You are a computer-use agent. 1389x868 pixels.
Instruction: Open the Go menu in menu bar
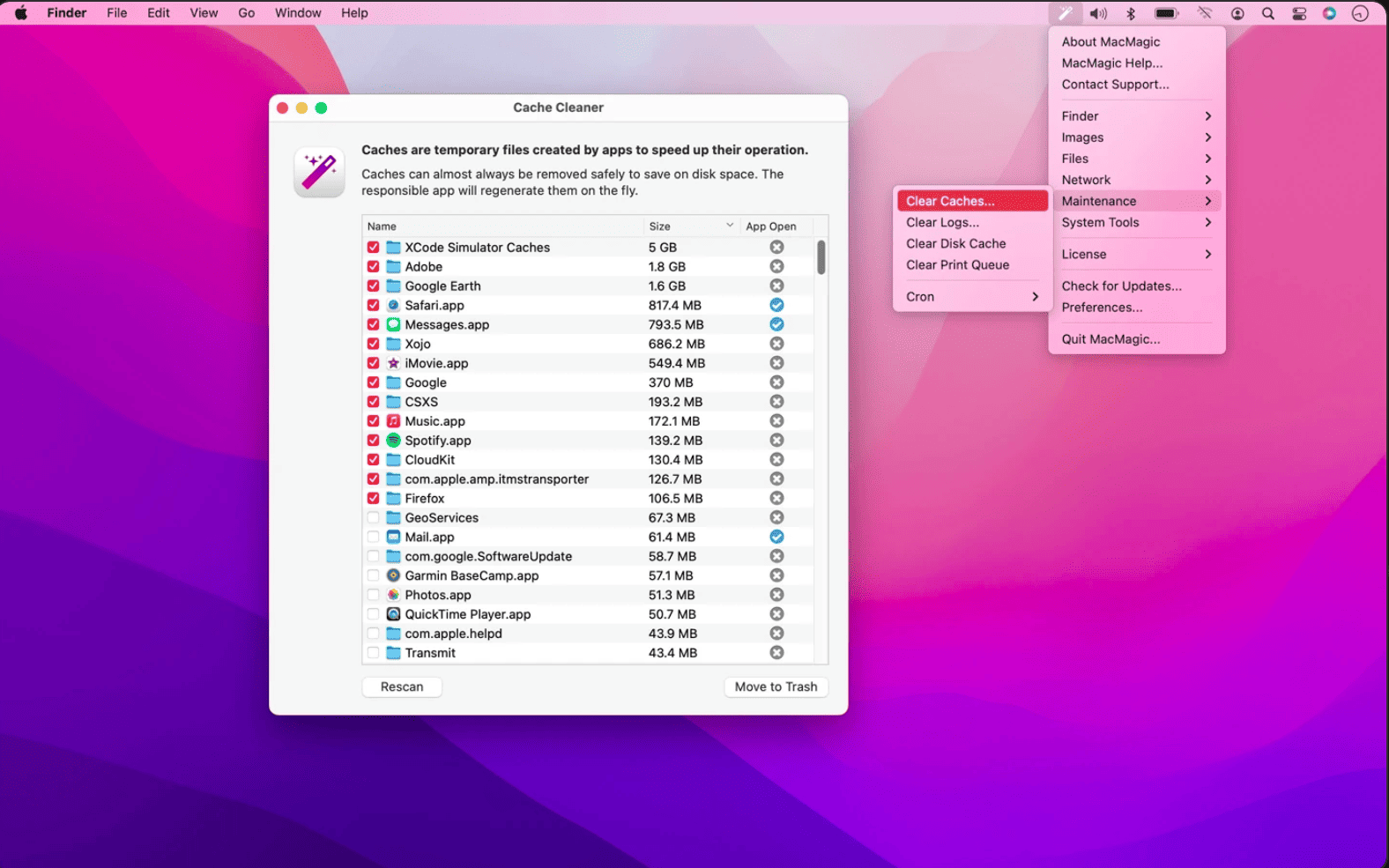tap(247, 13)
